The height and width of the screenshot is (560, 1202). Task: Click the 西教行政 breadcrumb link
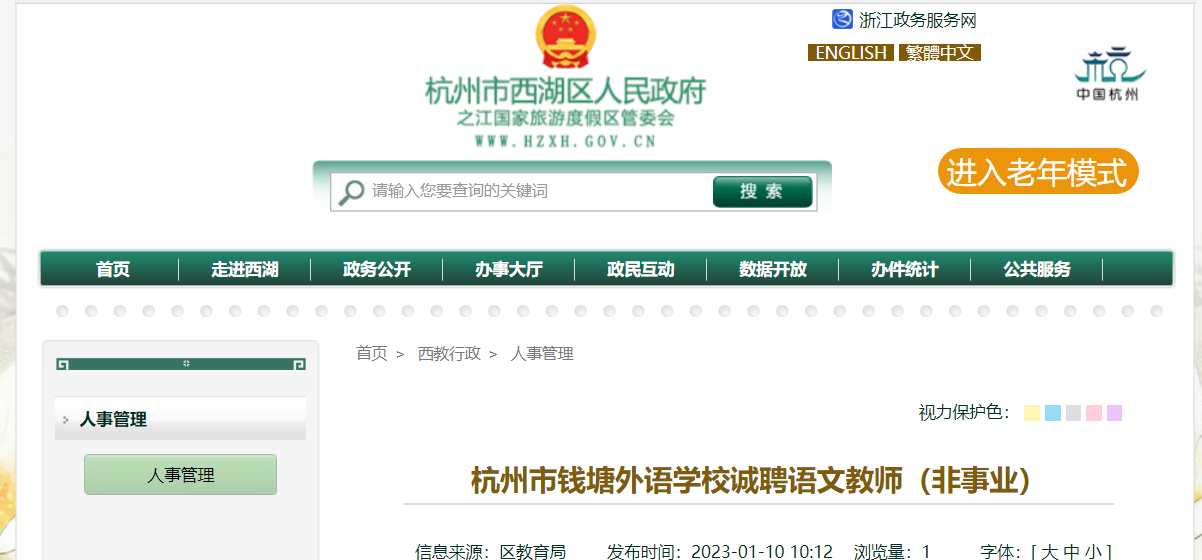click(x=449, y=354)
